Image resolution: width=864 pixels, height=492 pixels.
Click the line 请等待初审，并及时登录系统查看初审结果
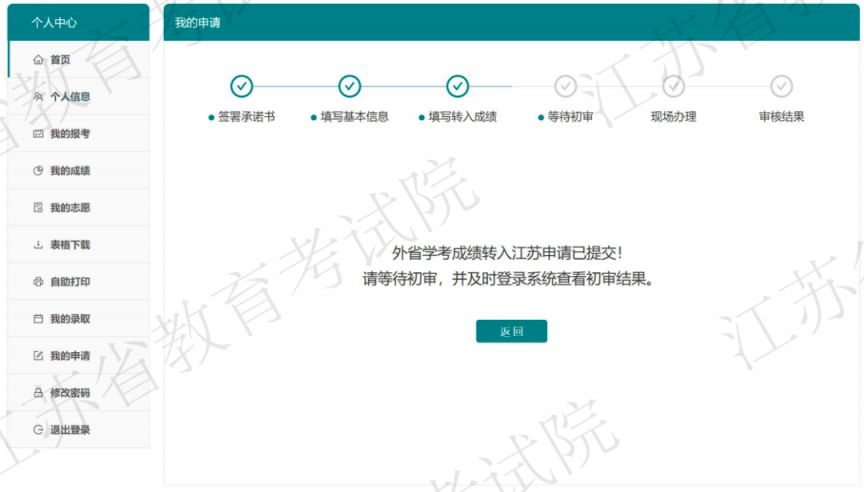click(x=508, y=279)
